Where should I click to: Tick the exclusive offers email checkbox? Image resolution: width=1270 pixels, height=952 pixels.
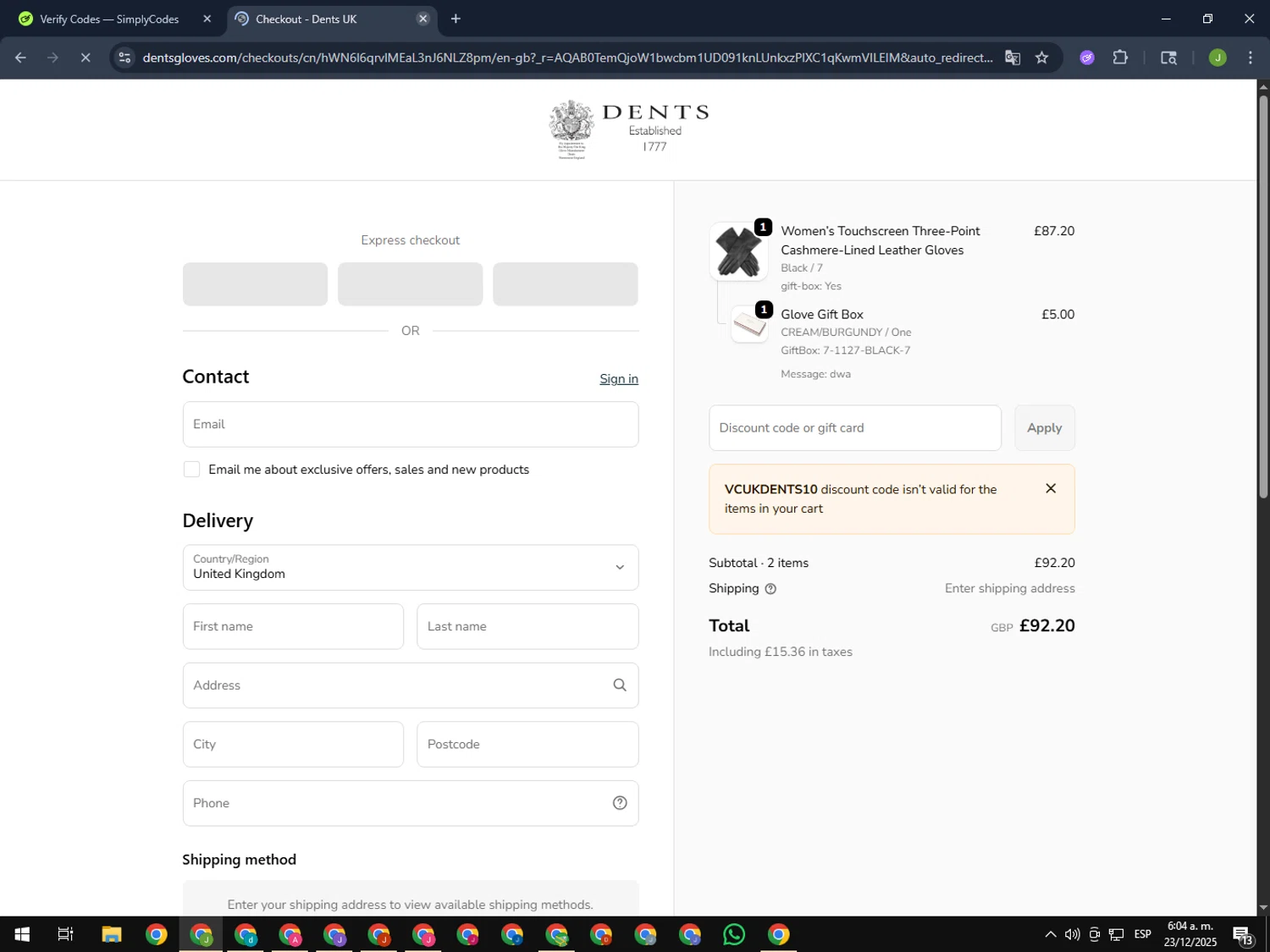191,470
